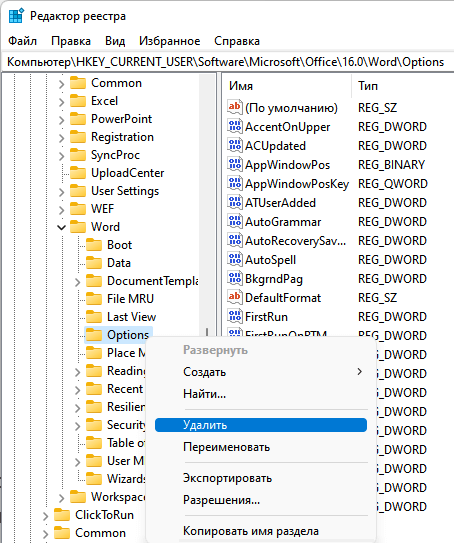Expand the ClickToRun key

coord(45,516)
